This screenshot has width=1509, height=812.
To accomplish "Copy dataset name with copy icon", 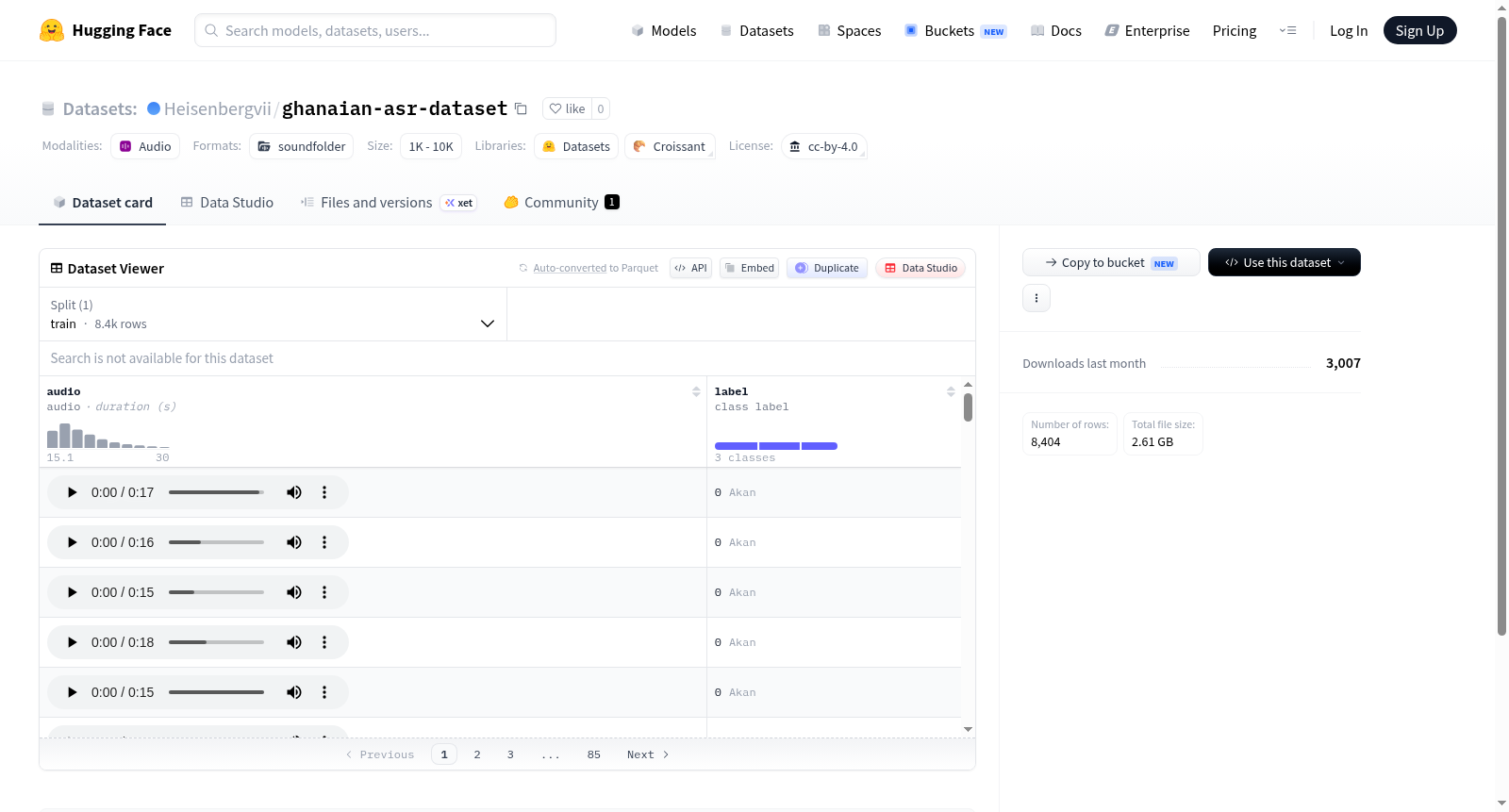I will [x=521, y=108].
